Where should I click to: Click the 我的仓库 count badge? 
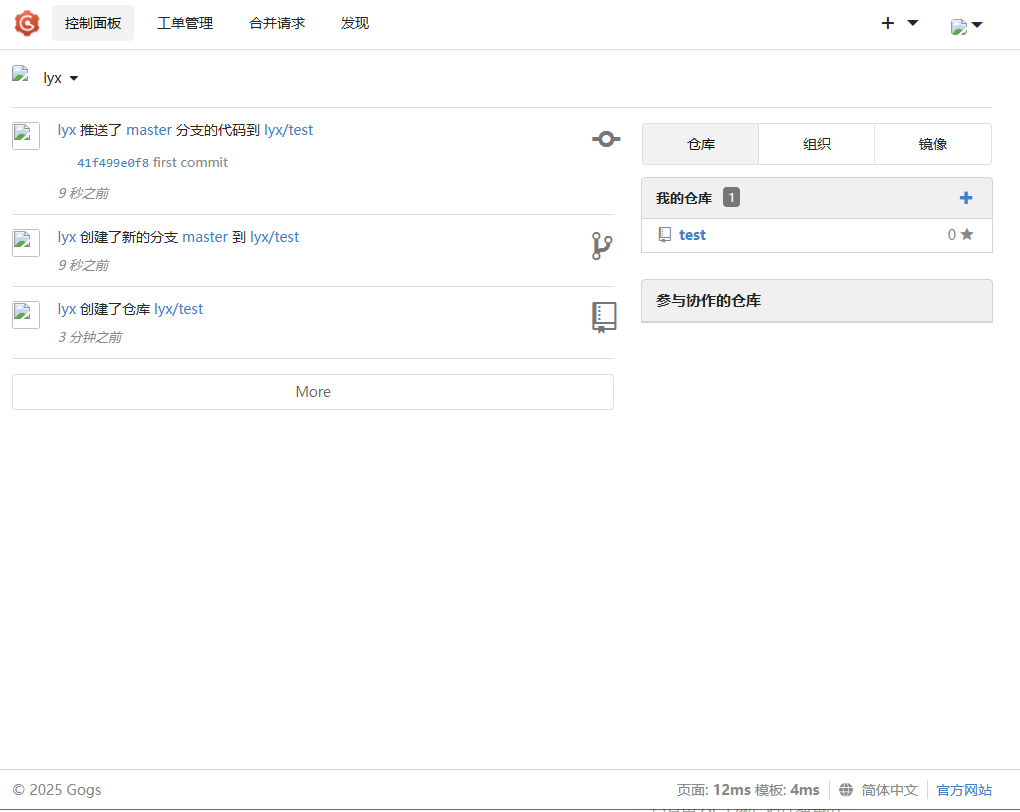[731, 197]
